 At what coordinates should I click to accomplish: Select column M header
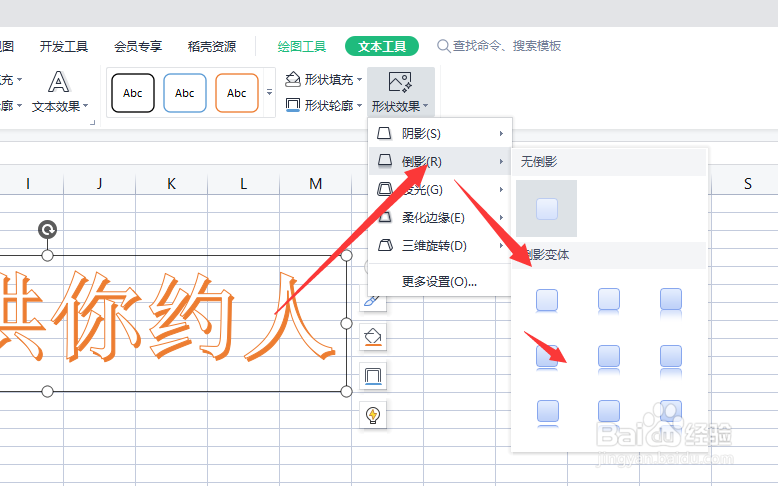click(x=315, y=184)
